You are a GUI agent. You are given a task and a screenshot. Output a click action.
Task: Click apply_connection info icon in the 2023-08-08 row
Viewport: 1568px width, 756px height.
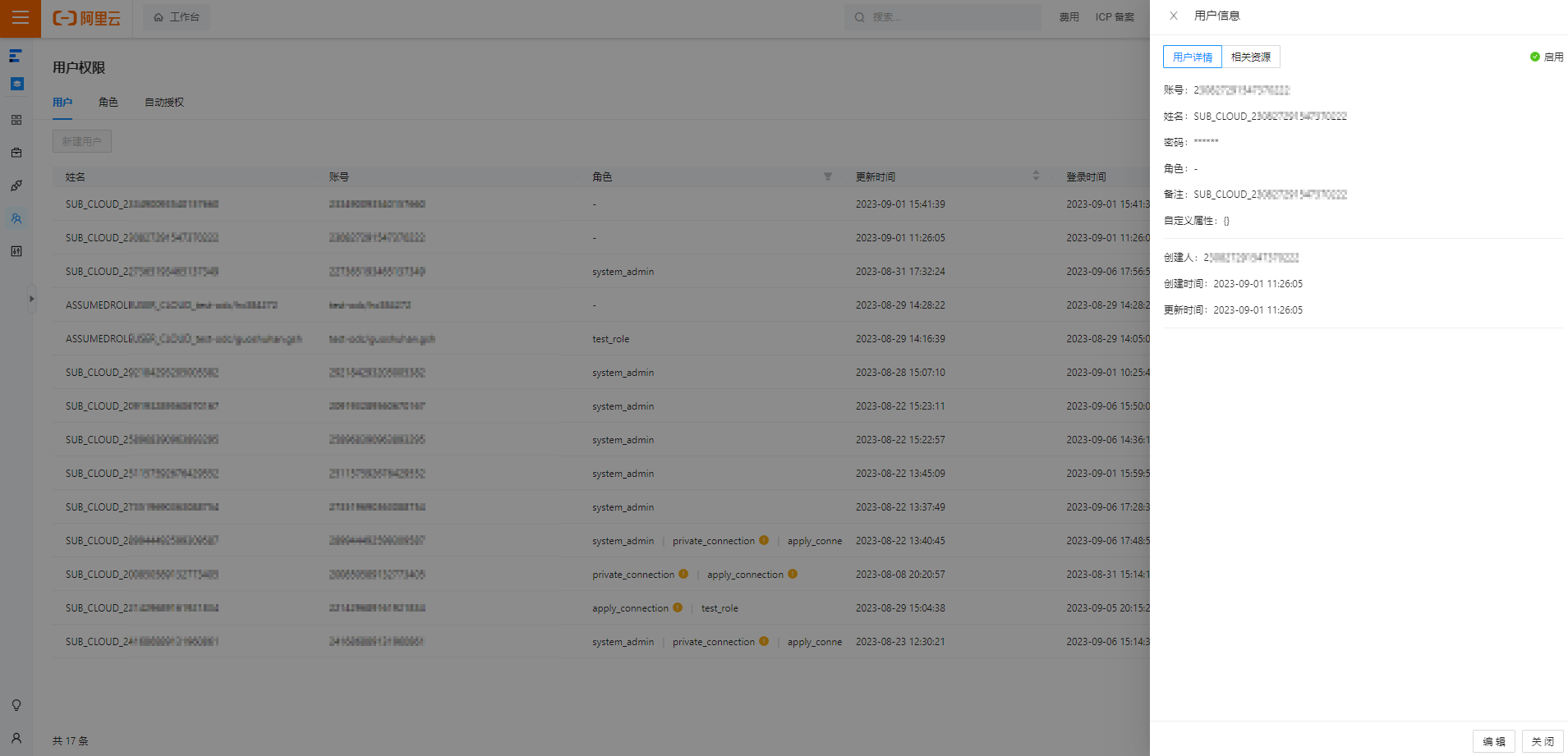pos(793,574)
